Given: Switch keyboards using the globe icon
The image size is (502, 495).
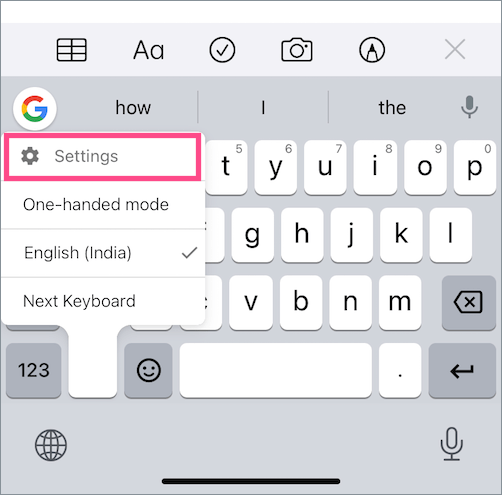Looking at the screenshot, I should [x=51, y=445].
